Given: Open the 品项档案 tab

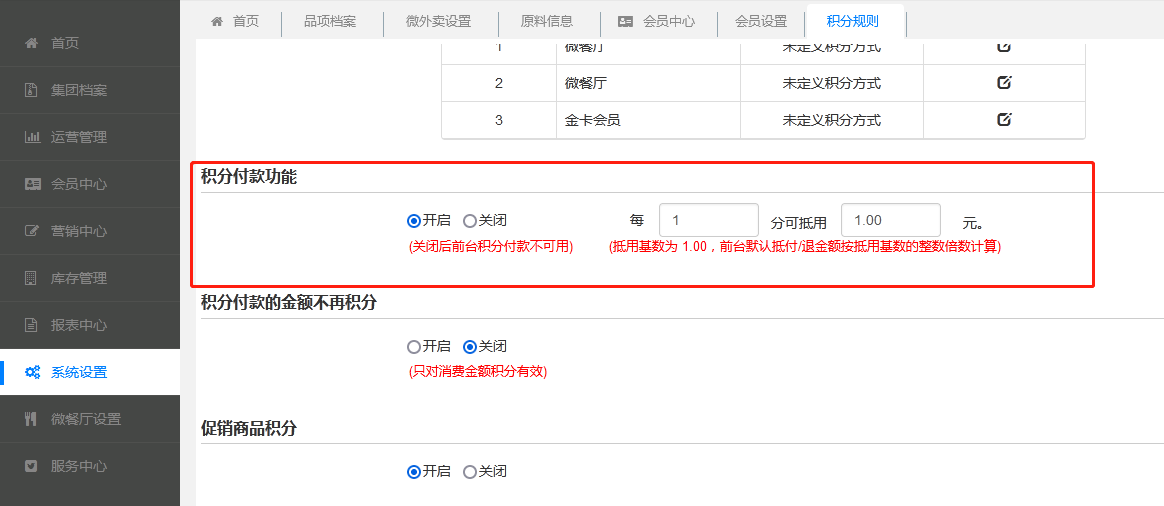Looking at the screenshot, I should pos(329,21).
